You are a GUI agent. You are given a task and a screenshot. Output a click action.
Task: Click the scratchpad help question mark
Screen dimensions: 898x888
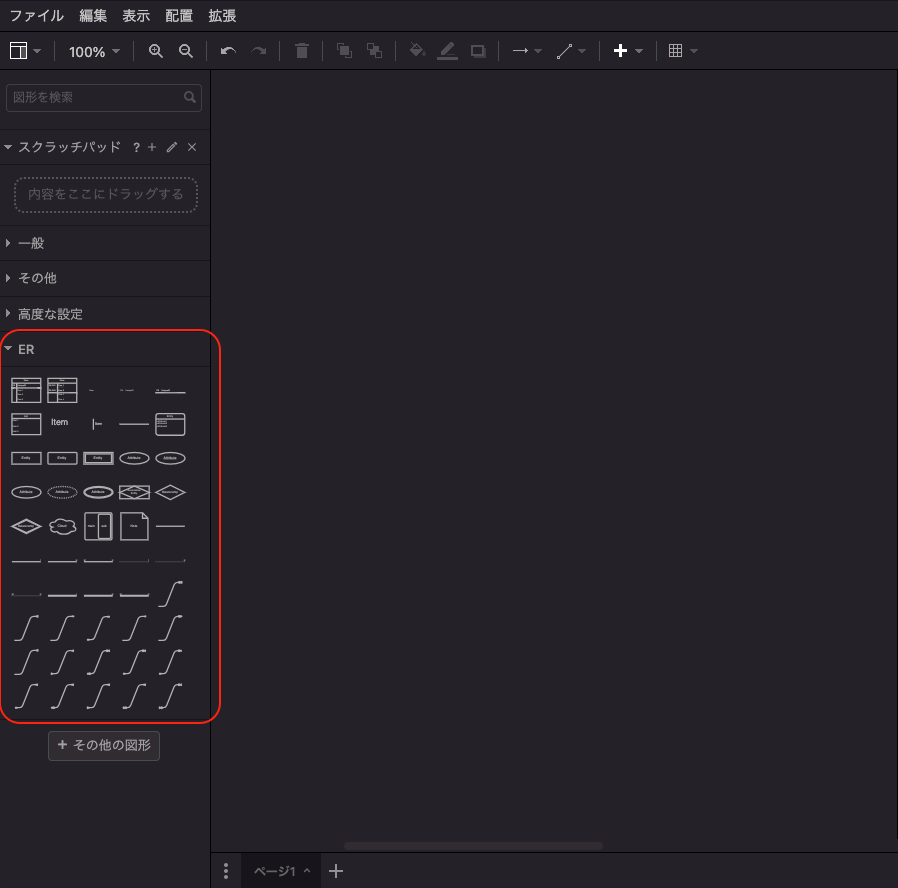pos(136,147)
